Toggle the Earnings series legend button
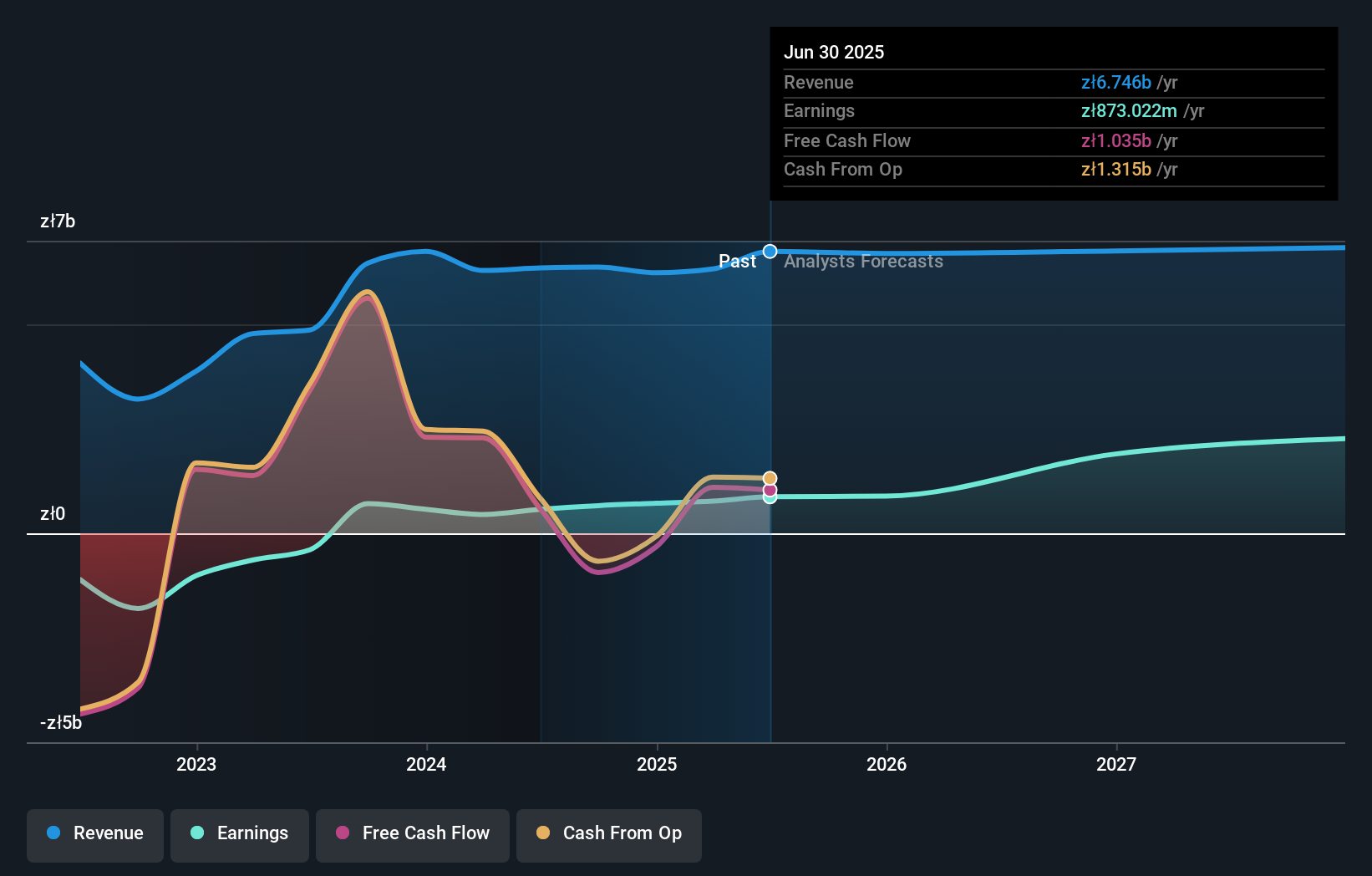Viewport: 1372px width, 876px height. click(x=240, y=835)
